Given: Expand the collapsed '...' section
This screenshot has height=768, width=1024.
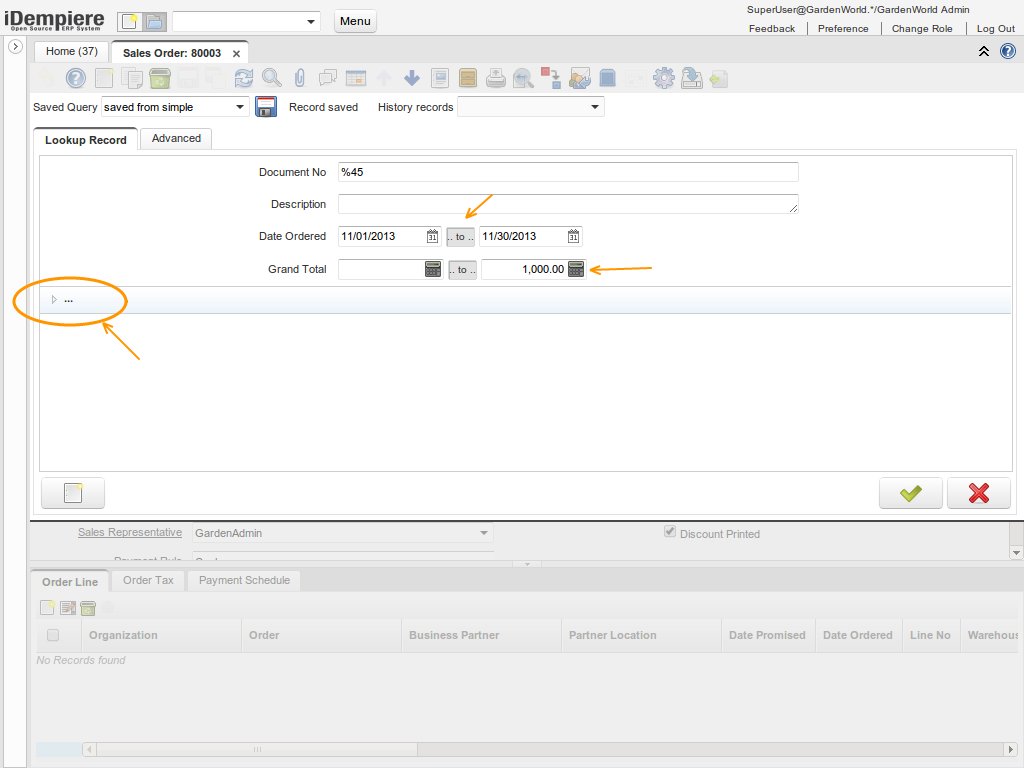Looking at the screenshot, I should tap(55, 299).
